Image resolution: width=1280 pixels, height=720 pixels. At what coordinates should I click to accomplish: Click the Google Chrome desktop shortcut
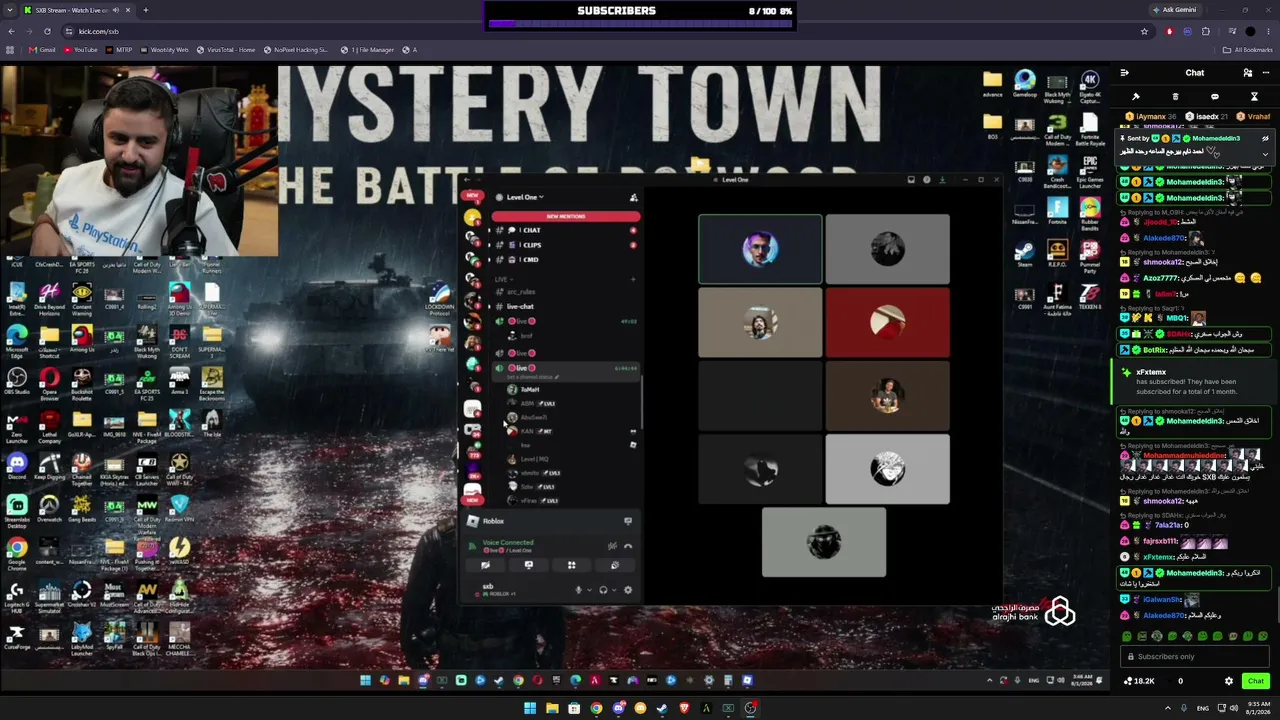(x=17, y=551)
